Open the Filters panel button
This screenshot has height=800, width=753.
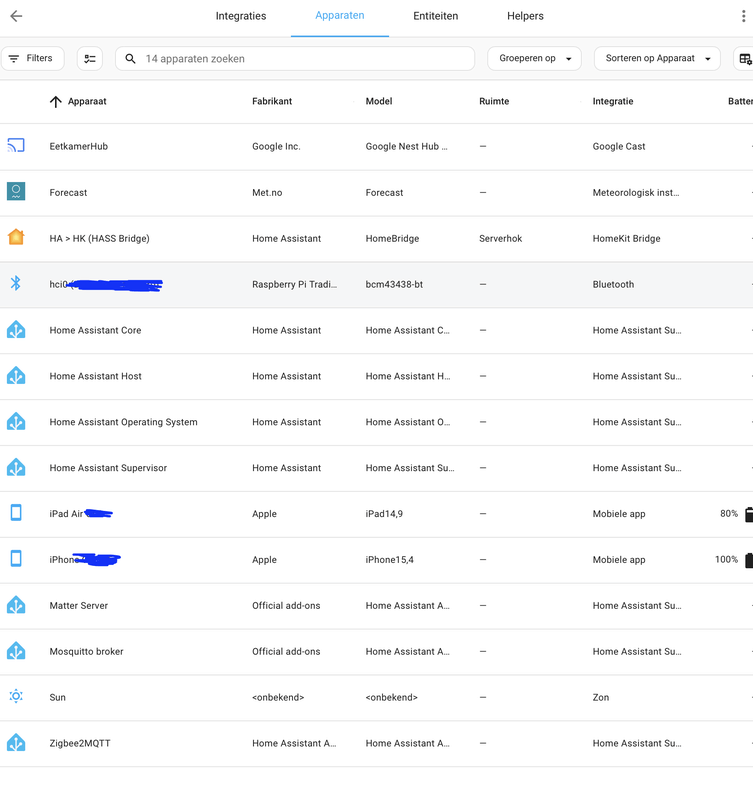[33, 59]
